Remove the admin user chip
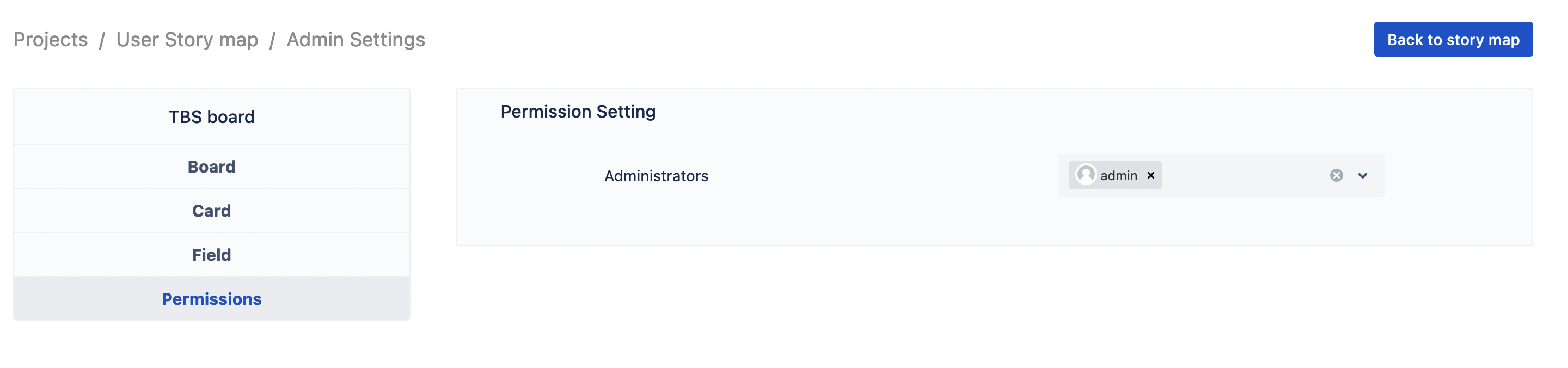This screenshot has height=368, width=1568. coord(1150,175)
